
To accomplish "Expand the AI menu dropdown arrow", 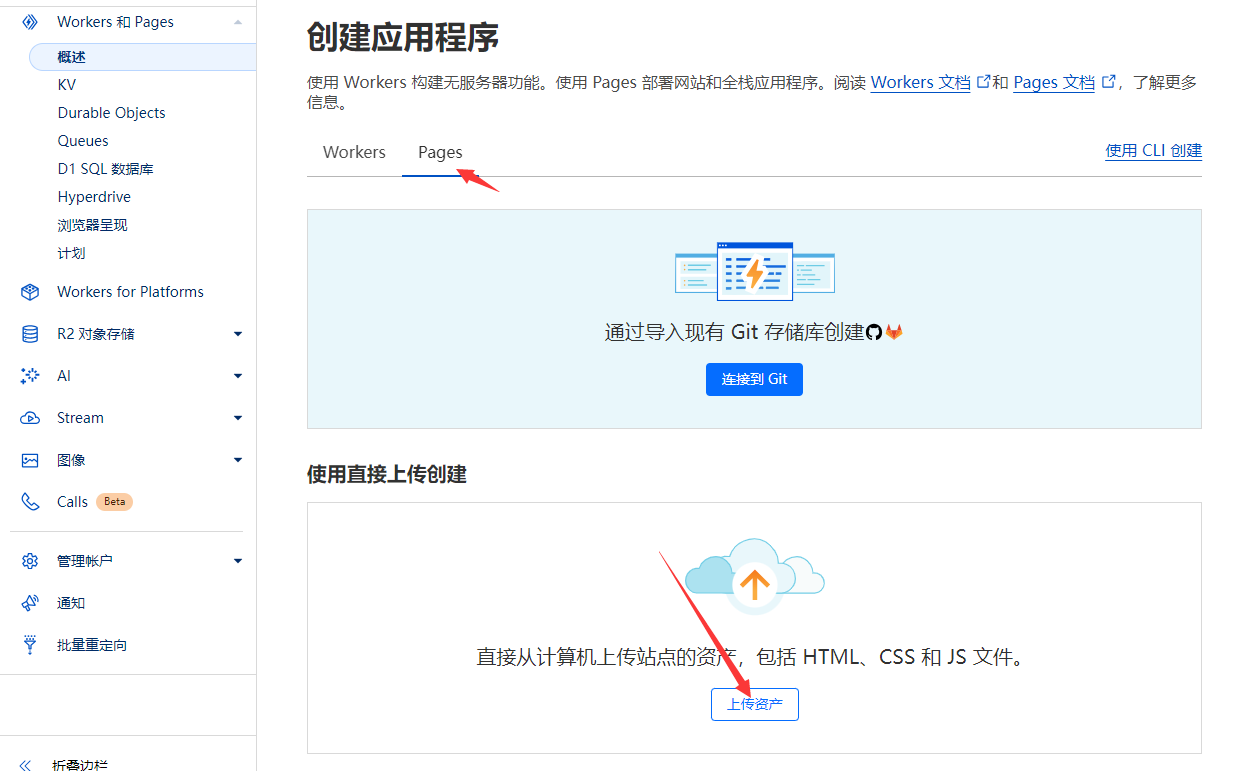I will point(237,376).
